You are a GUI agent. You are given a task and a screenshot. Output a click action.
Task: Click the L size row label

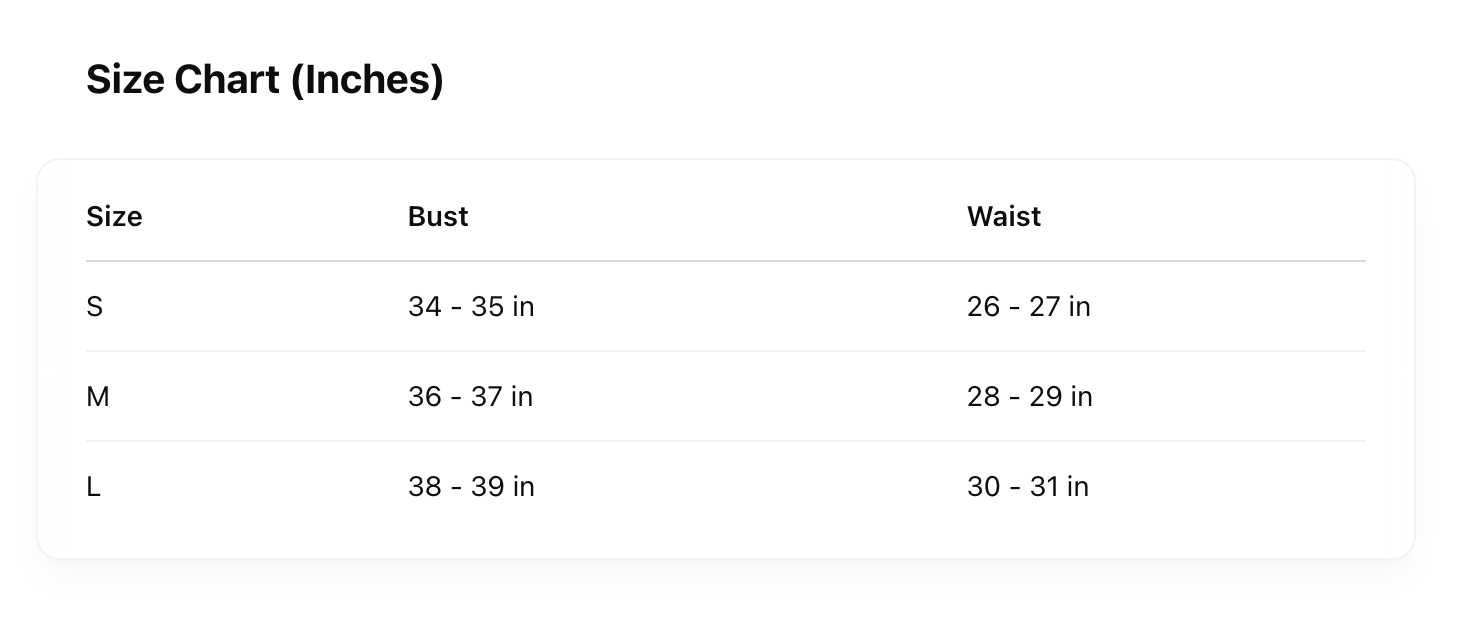tap(94, 487)
